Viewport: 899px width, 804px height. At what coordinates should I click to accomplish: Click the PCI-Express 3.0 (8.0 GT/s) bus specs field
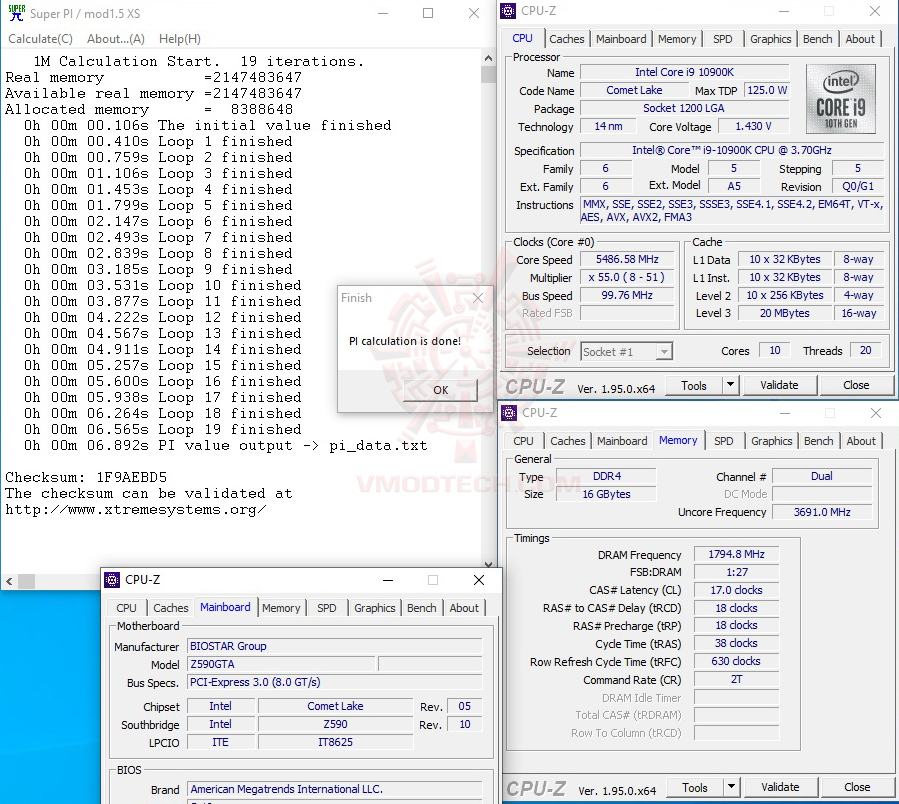[x=335, y=682]
